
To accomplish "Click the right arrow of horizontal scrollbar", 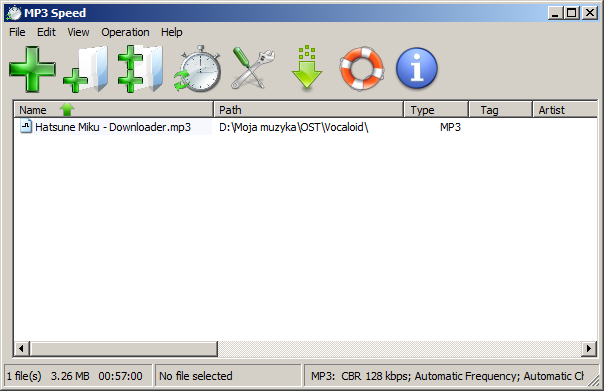I will 589,349.
